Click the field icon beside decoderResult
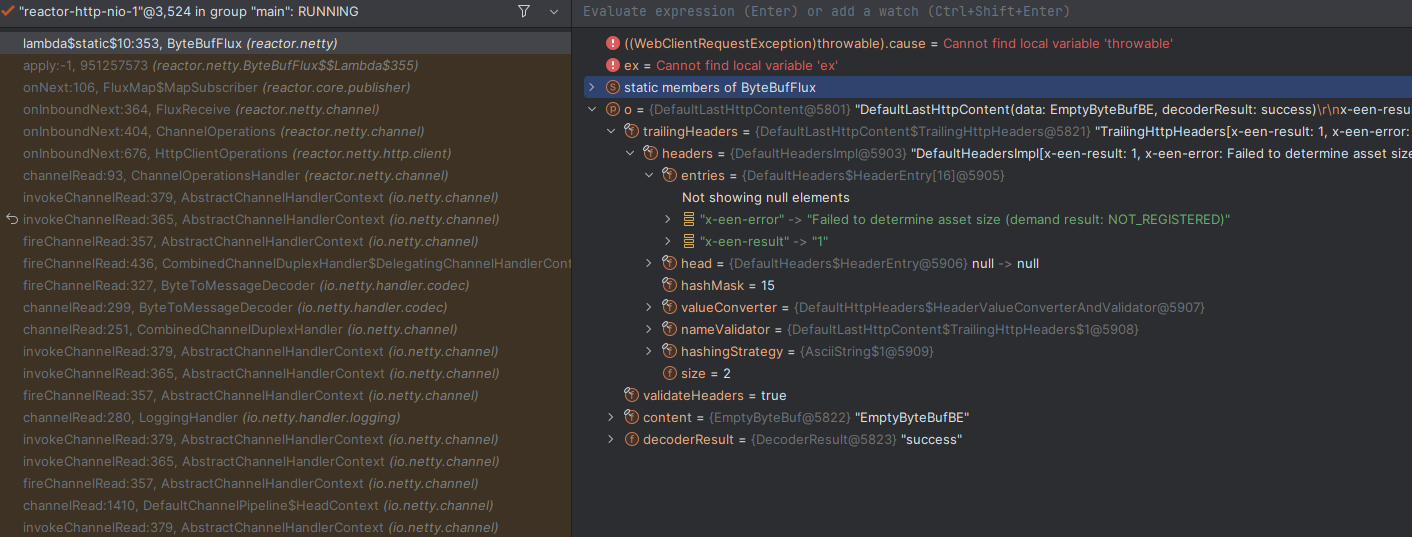 pyautogui.click(x=631, y=440)
